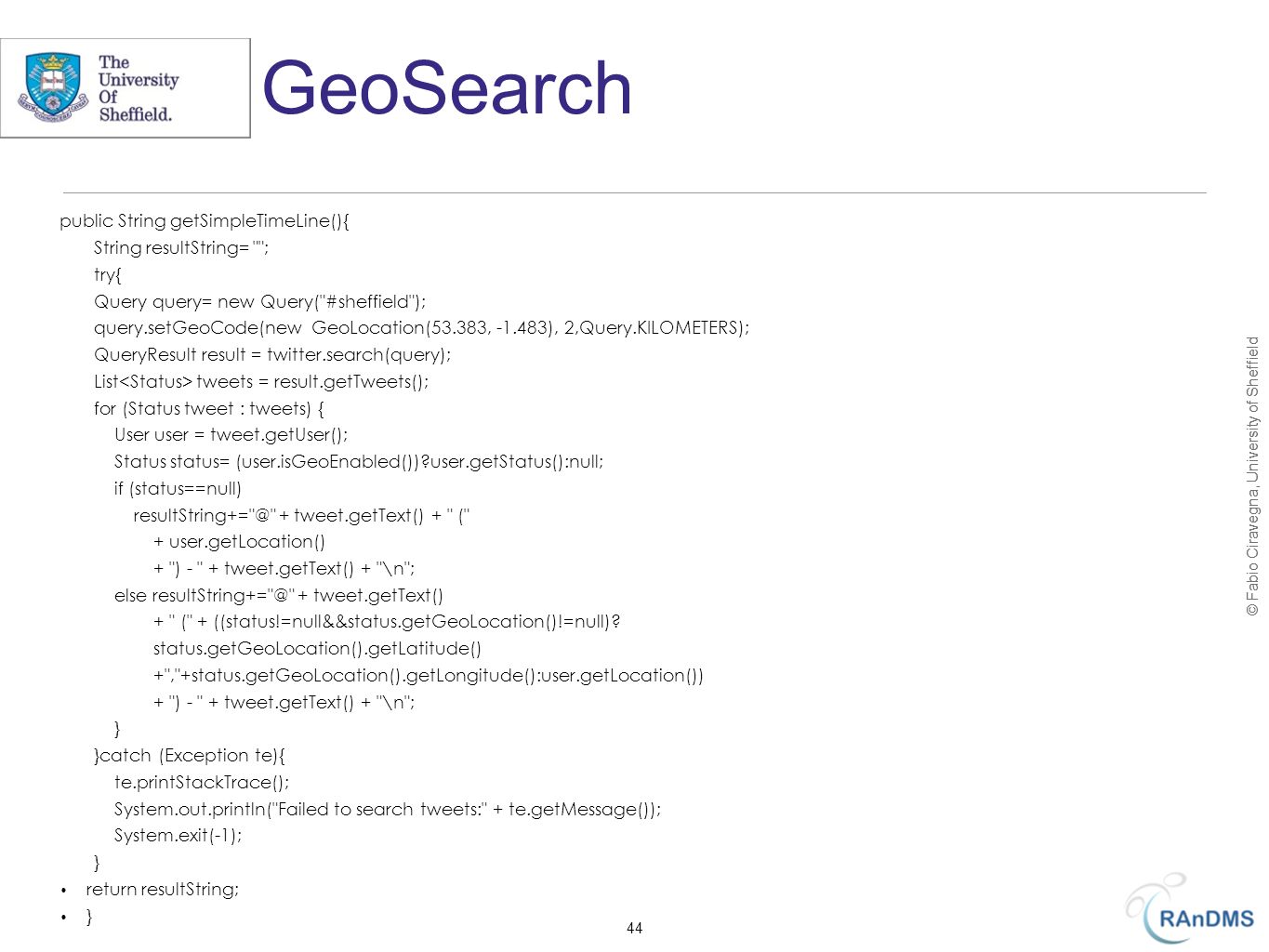The image size is (1269, 952).
Task: Click the slide number 44
Action: point(634,928)
